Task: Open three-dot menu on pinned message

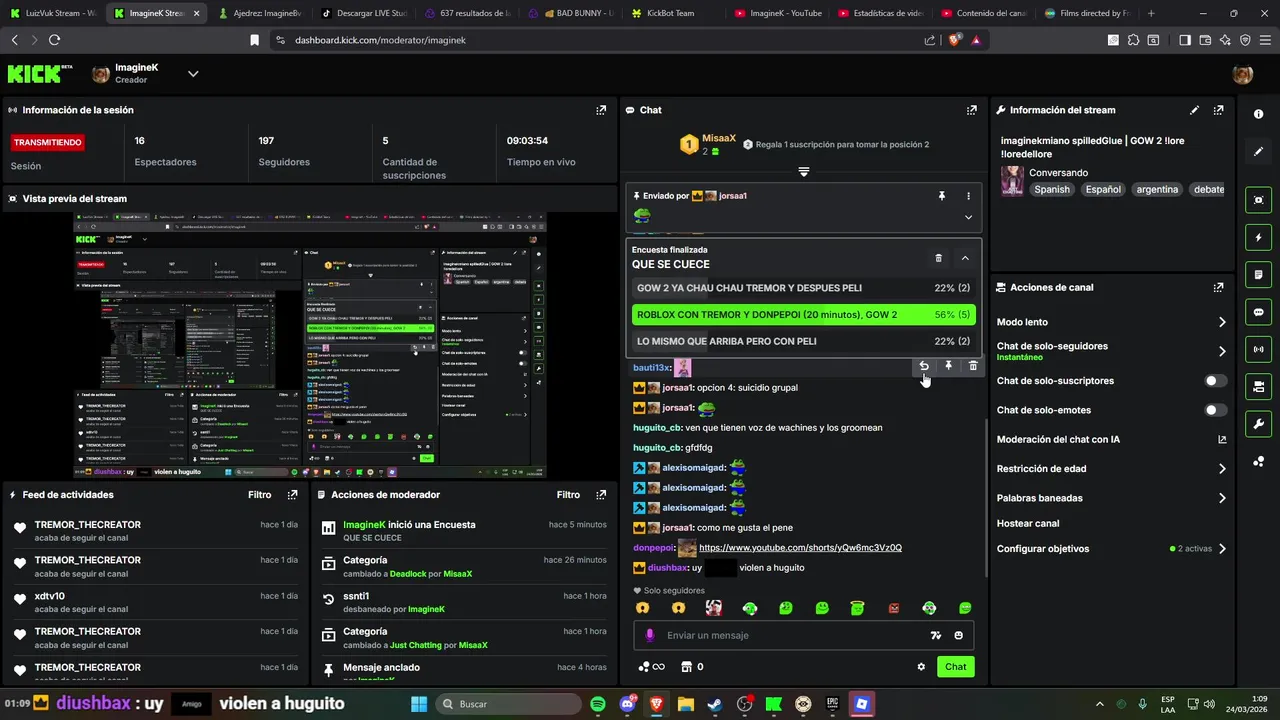Action: pos(968,196)
